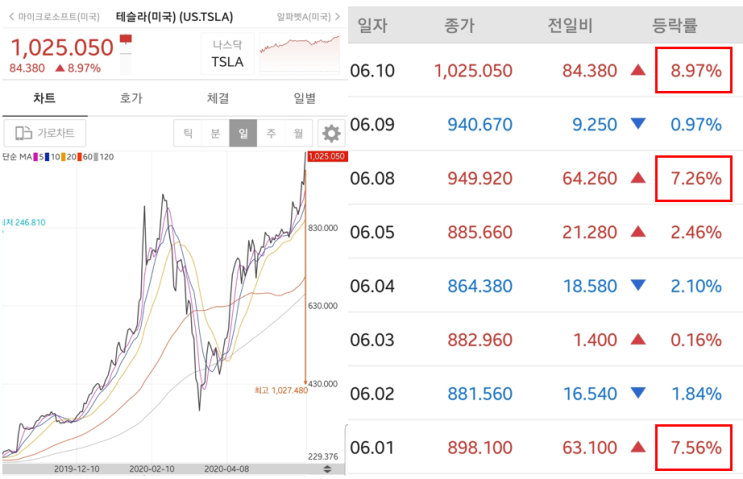The width and height of the screenshot is (743, 479).
Task: Click the red 1,025.050 price tag on chart
Action: (327, 156)
